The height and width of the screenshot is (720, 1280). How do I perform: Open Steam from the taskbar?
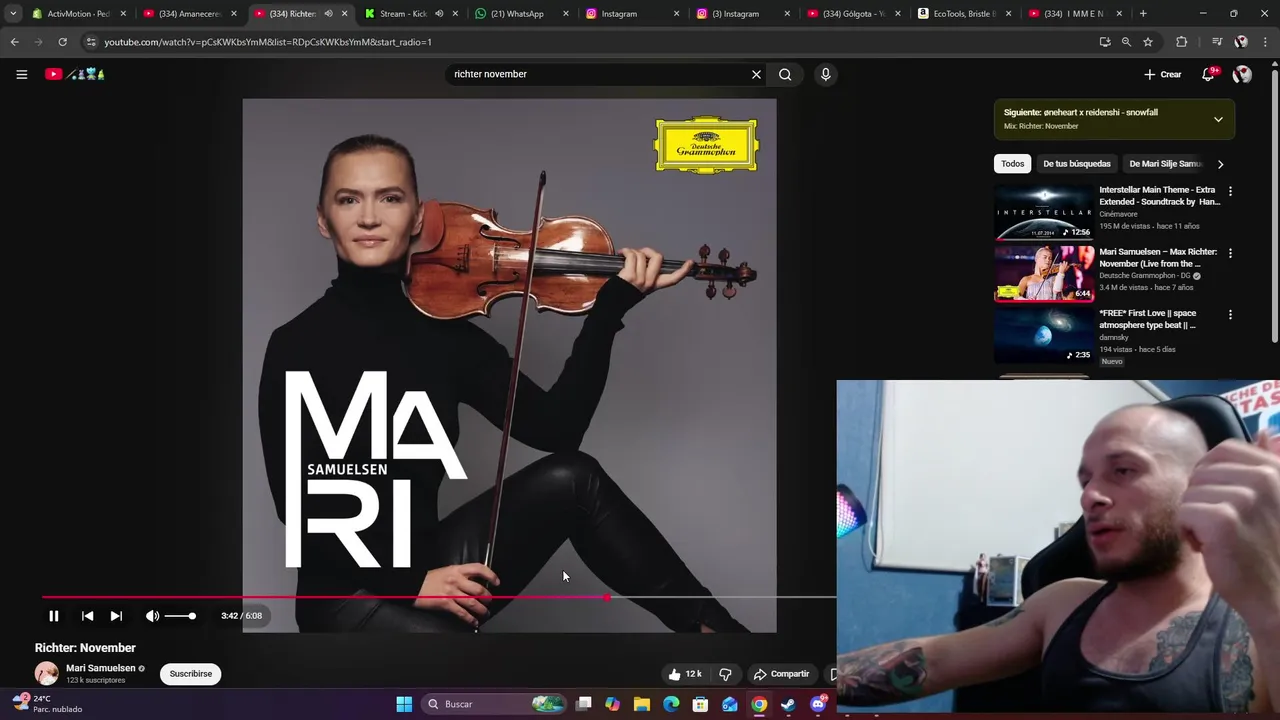788,704
